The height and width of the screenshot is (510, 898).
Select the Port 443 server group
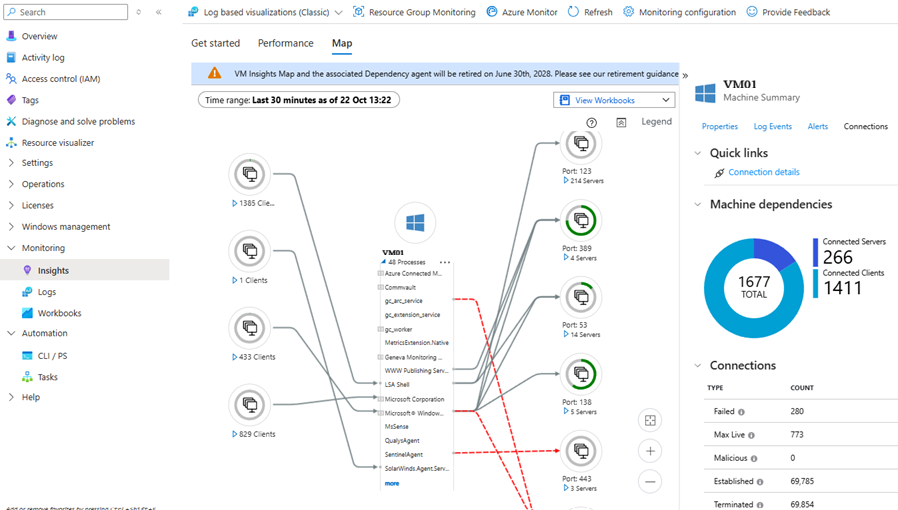[x=581, y=451]
